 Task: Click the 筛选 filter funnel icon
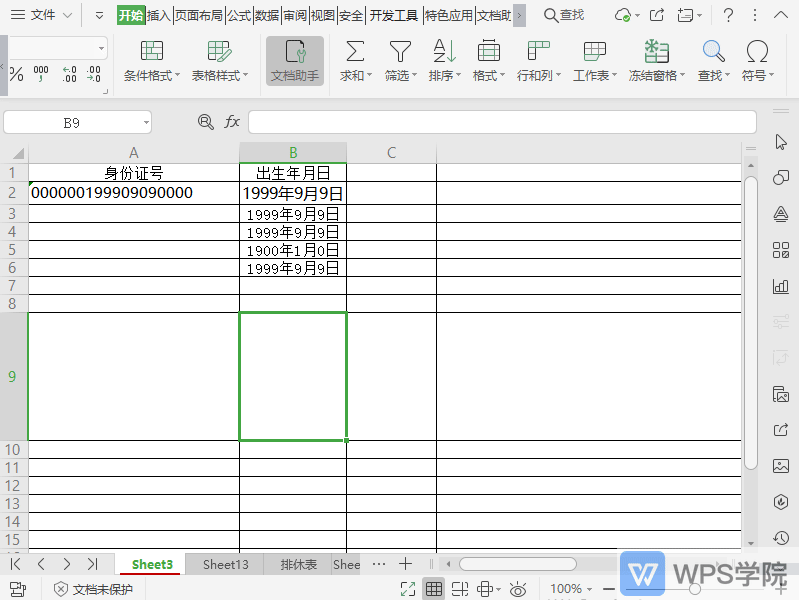[400, 52]
